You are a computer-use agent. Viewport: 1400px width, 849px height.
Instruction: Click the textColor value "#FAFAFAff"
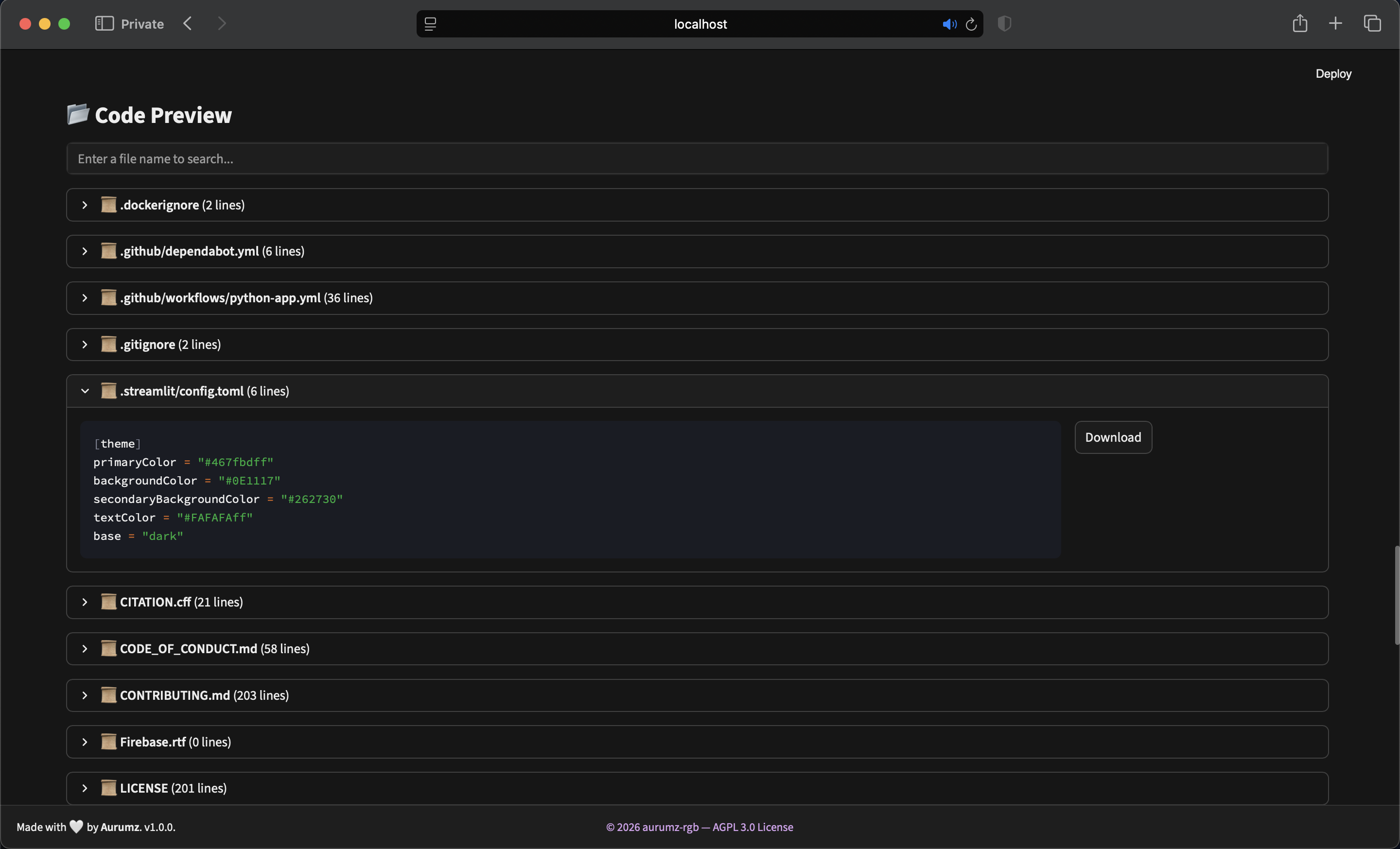pos(215,518)
